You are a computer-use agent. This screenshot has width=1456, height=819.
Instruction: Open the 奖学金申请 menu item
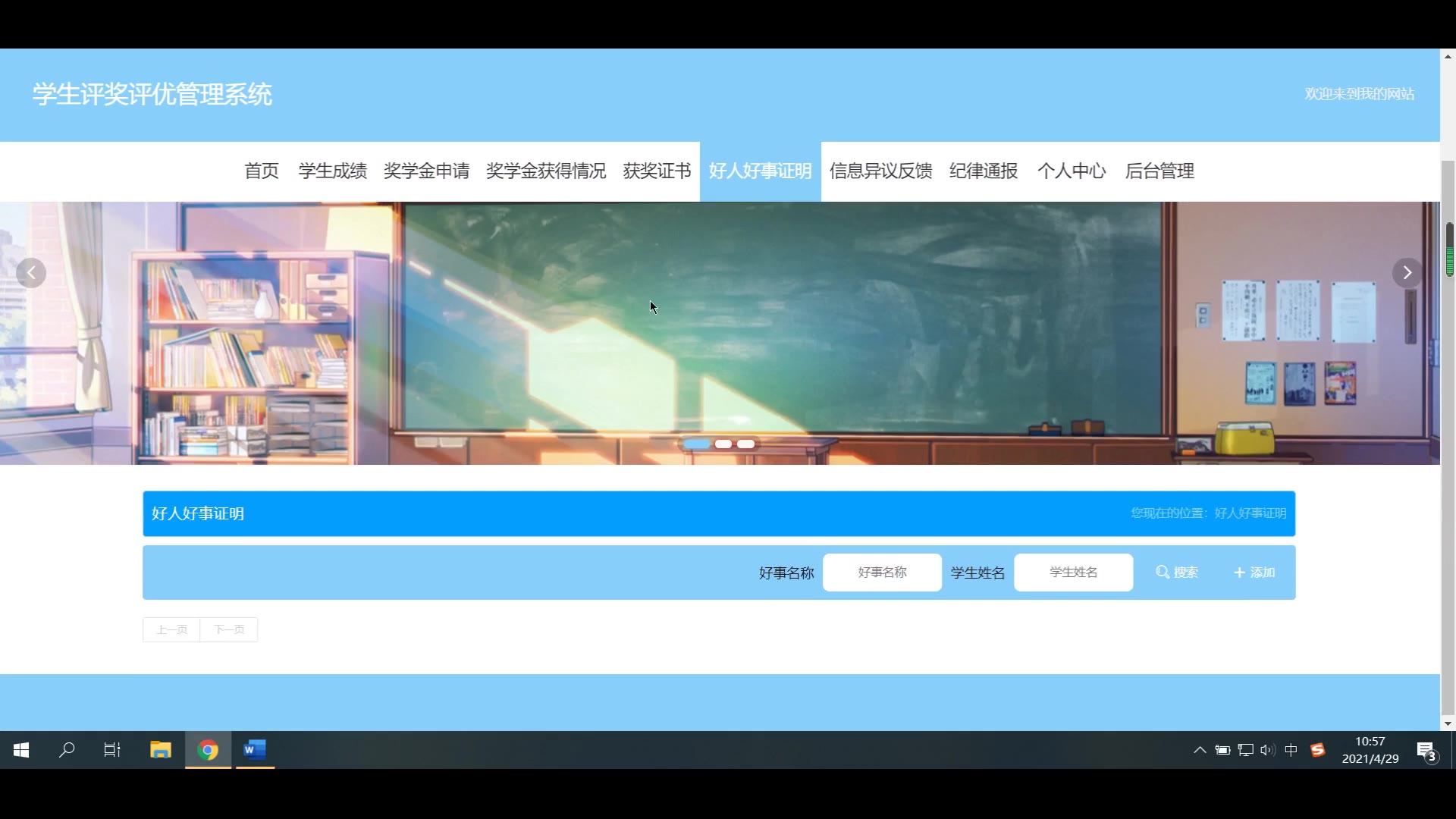pos(426,171)
